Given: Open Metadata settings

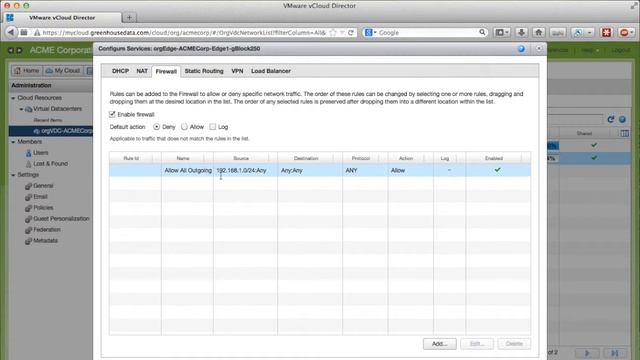Looking at the screenshot, I should 45,241.
